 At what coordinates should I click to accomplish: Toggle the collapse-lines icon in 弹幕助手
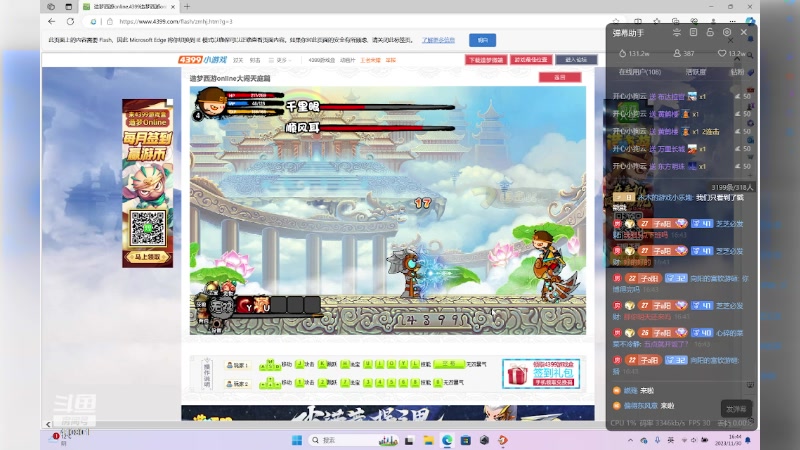pos(677,32)
